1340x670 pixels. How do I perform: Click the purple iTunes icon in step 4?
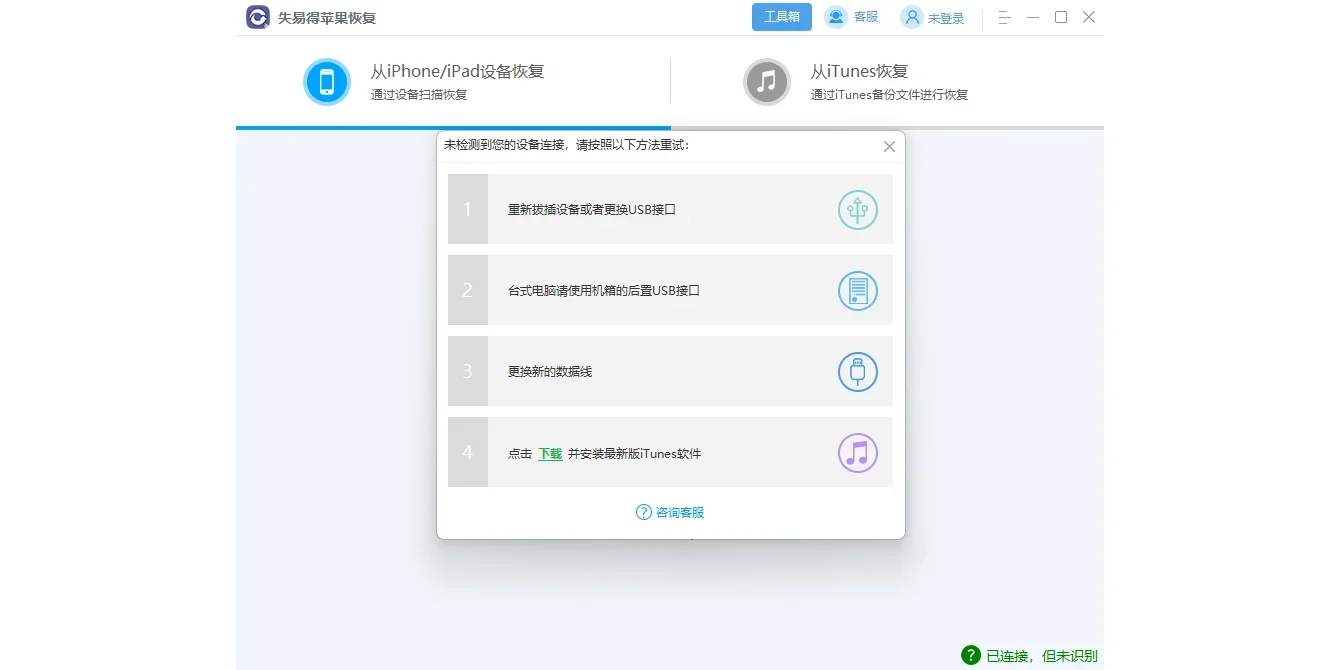[858, 453]
